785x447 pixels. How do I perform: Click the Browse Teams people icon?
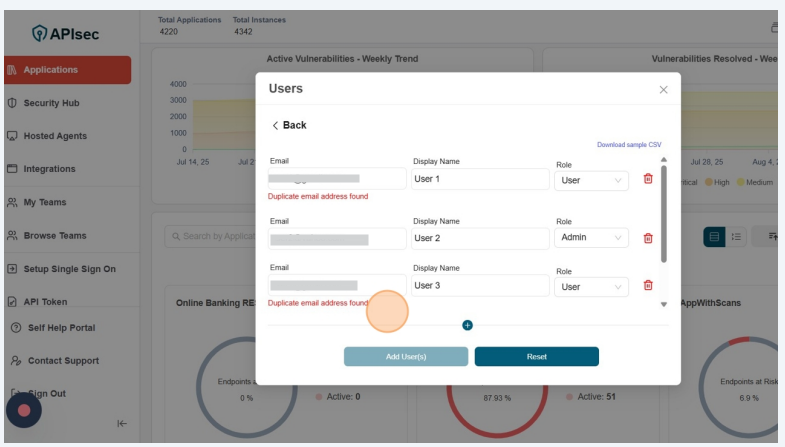pos(13,235)
